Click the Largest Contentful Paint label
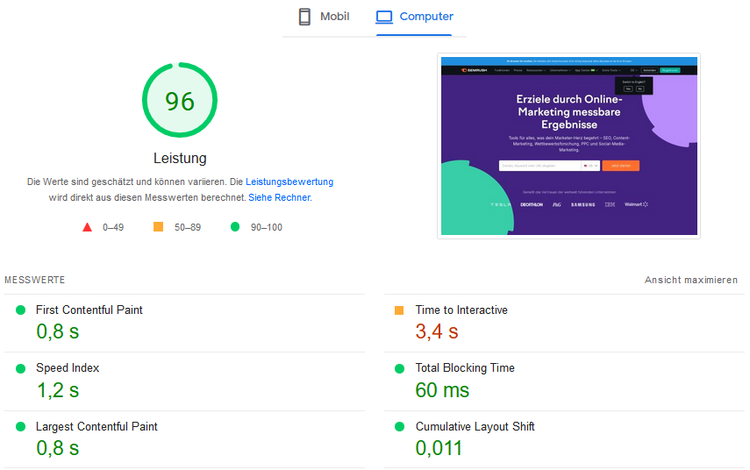This screenshot has height=470, width=750. point(97,426)
